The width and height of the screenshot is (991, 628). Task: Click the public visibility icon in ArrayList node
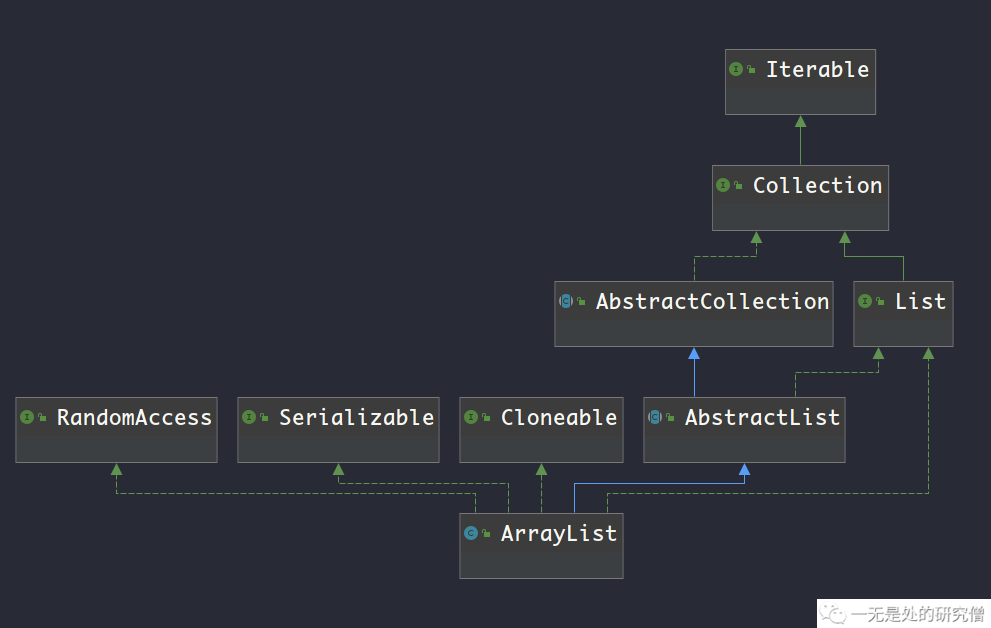point(486,534)
